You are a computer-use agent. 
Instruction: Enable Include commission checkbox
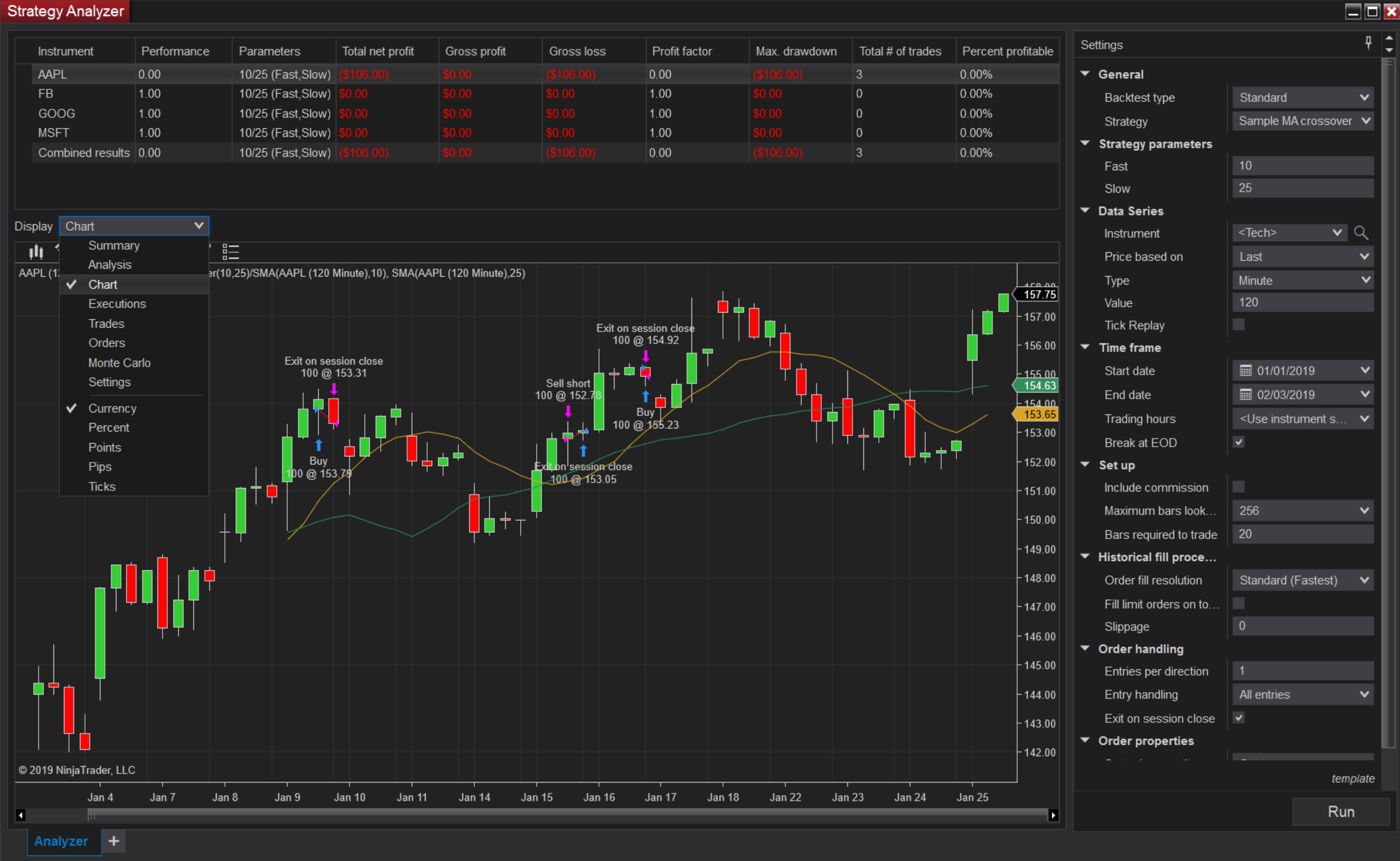pos(1238,487)
